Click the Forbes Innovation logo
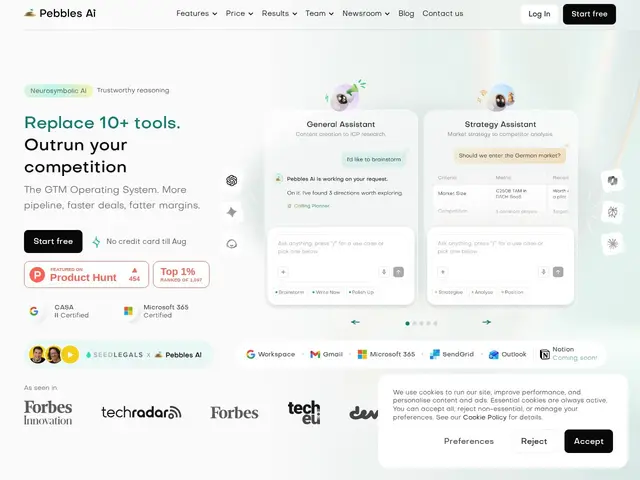The image size is (640, 480). point(48,413)
